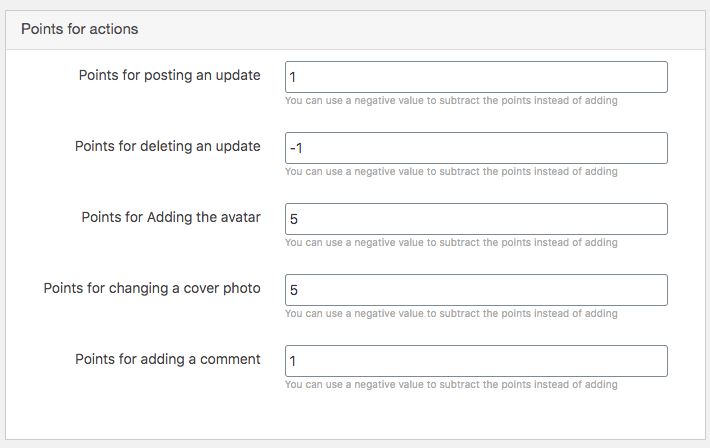The image size is (710, 448).
Task: Click the "Points for posting an update" label
Action: (169, 75)
